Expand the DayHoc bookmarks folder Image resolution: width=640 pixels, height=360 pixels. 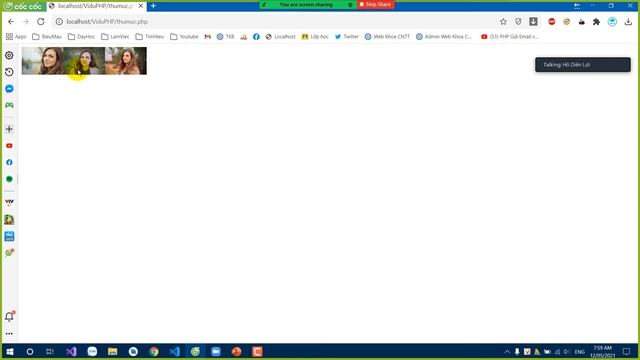click(x=82, y=36)
